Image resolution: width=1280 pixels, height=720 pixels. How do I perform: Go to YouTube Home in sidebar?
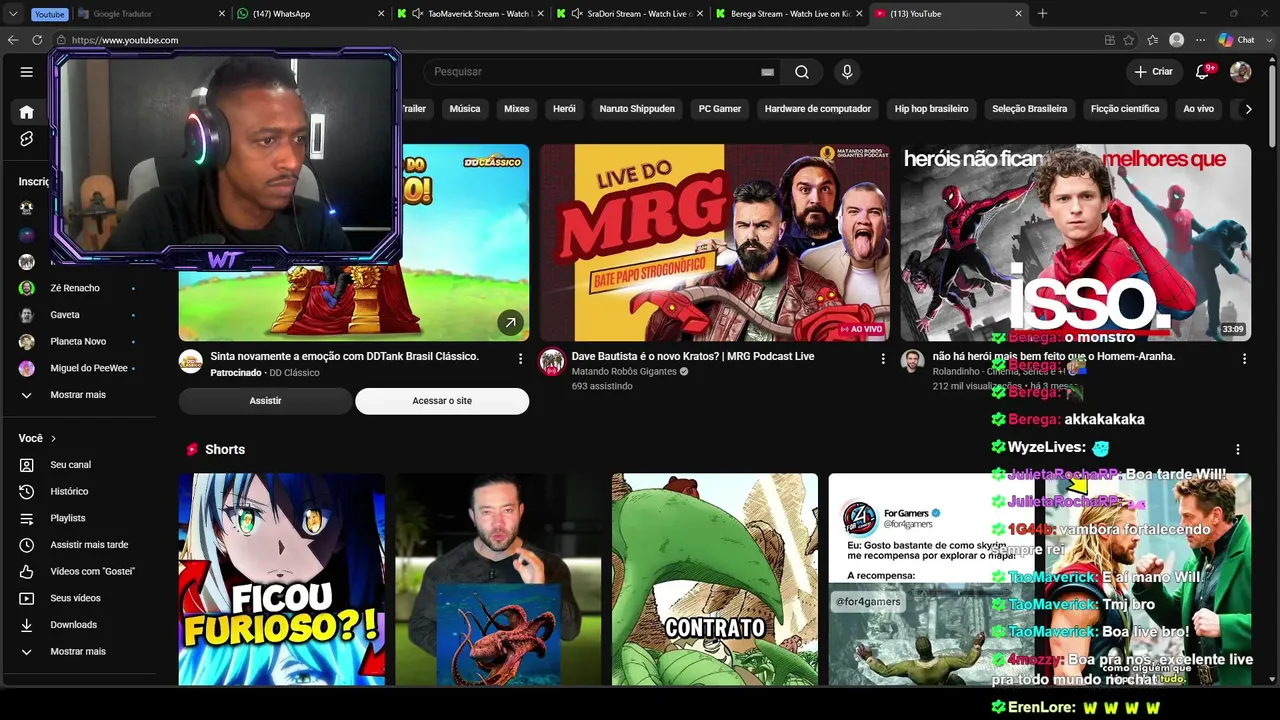[27, 112]
